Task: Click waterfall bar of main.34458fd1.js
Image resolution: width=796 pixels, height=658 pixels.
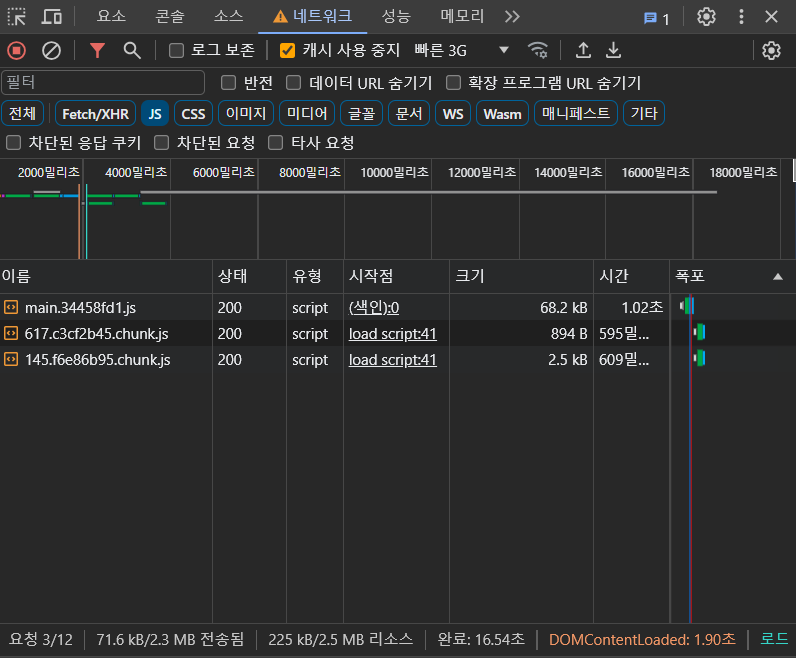Action: pyautogui.click(x=687, y=306)
